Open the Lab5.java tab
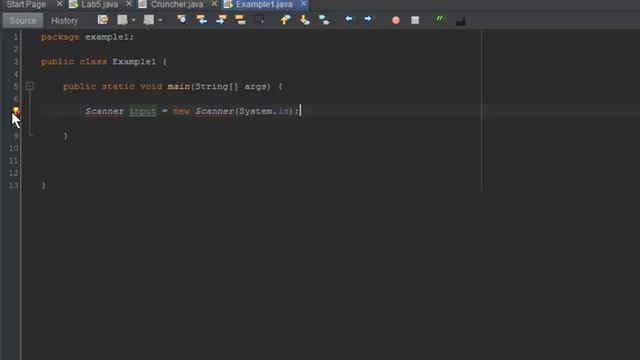The width and height of the screenshot is (640, 360). pos(100,4)
